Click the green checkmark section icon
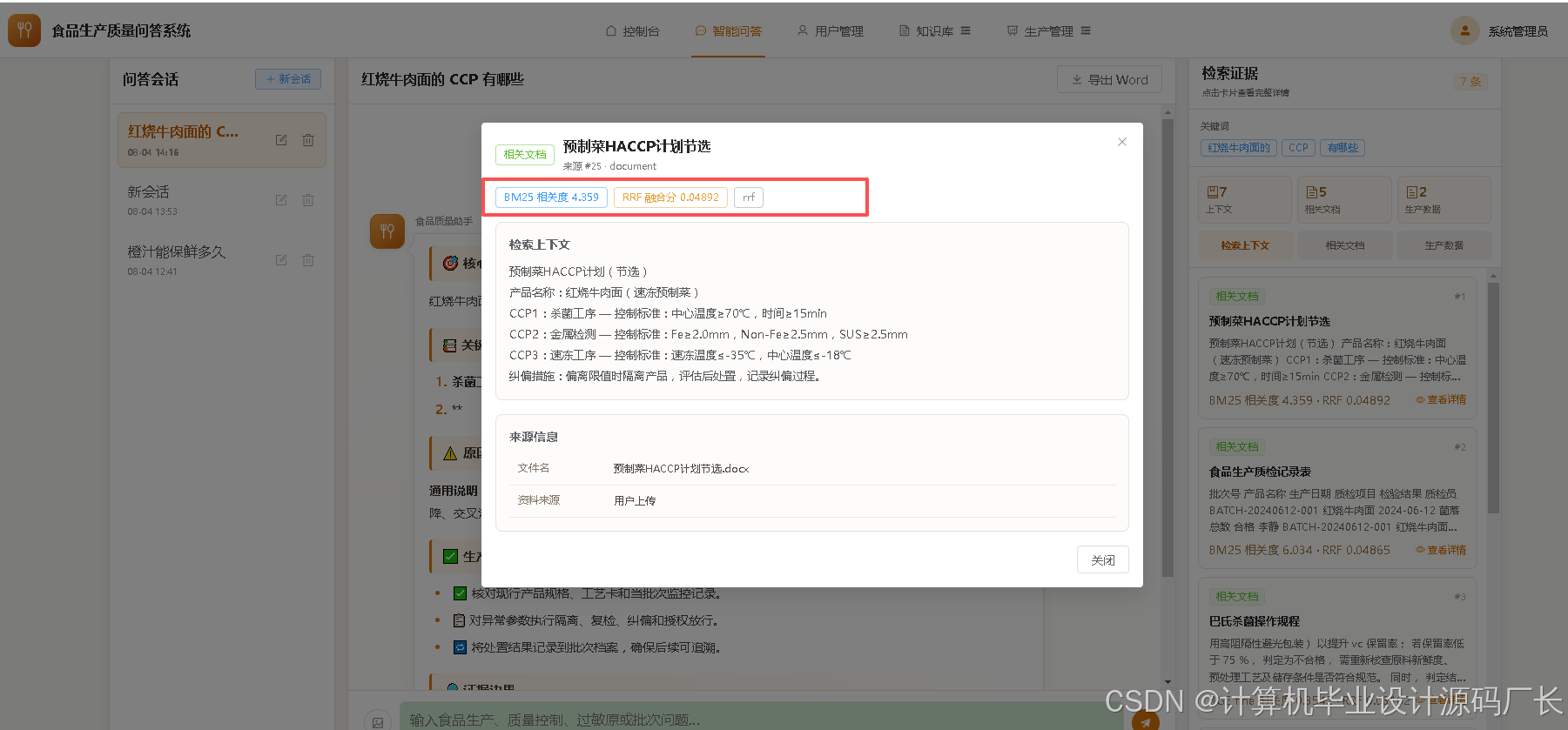 pyautogui.click(x=450, y=557)
